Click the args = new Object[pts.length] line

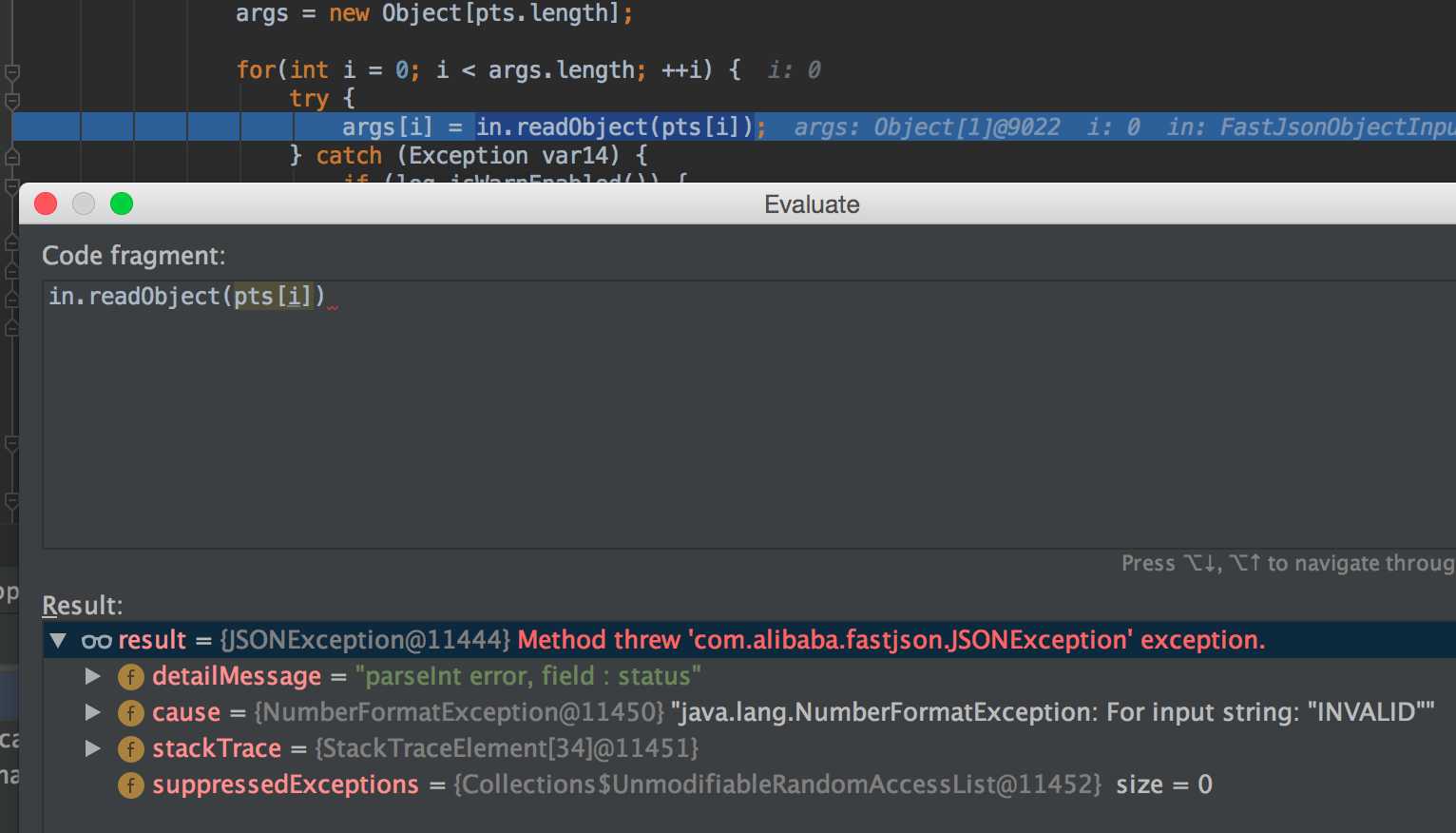[x=434, y=13]
